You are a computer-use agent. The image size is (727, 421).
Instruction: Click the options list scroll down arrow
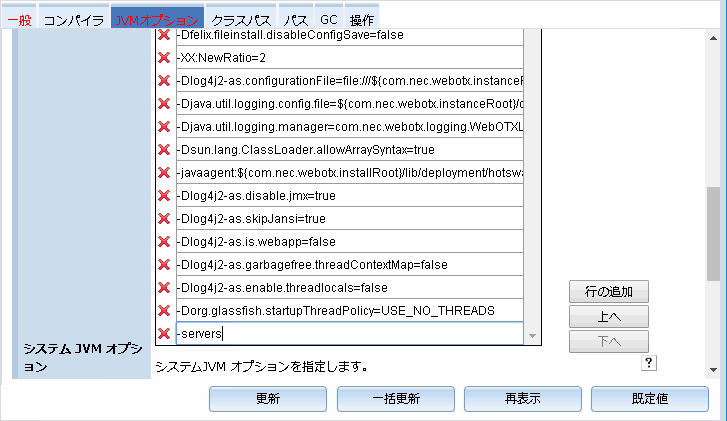pyautogui.click(x=532, y=337)
